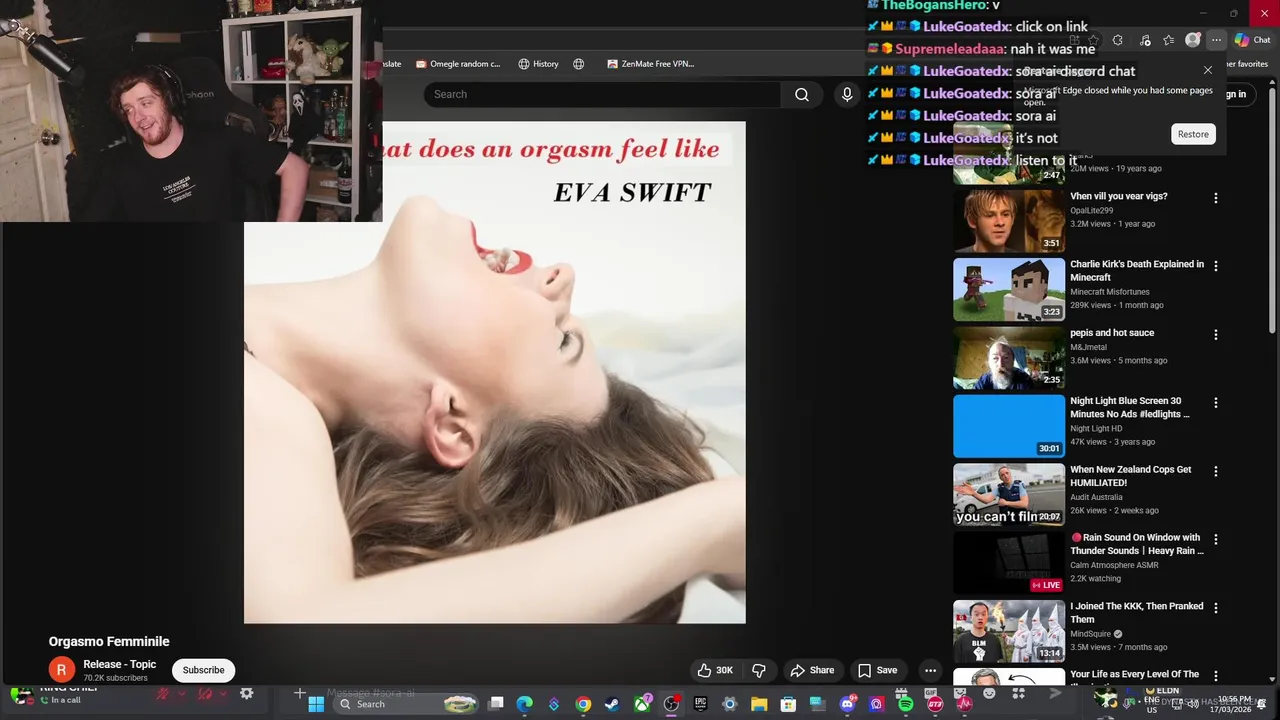Image resolution: width=1280 pixels, height=720 pixels.
Task: Open the Omegle random chat bookmark
Action: point(458,64)
